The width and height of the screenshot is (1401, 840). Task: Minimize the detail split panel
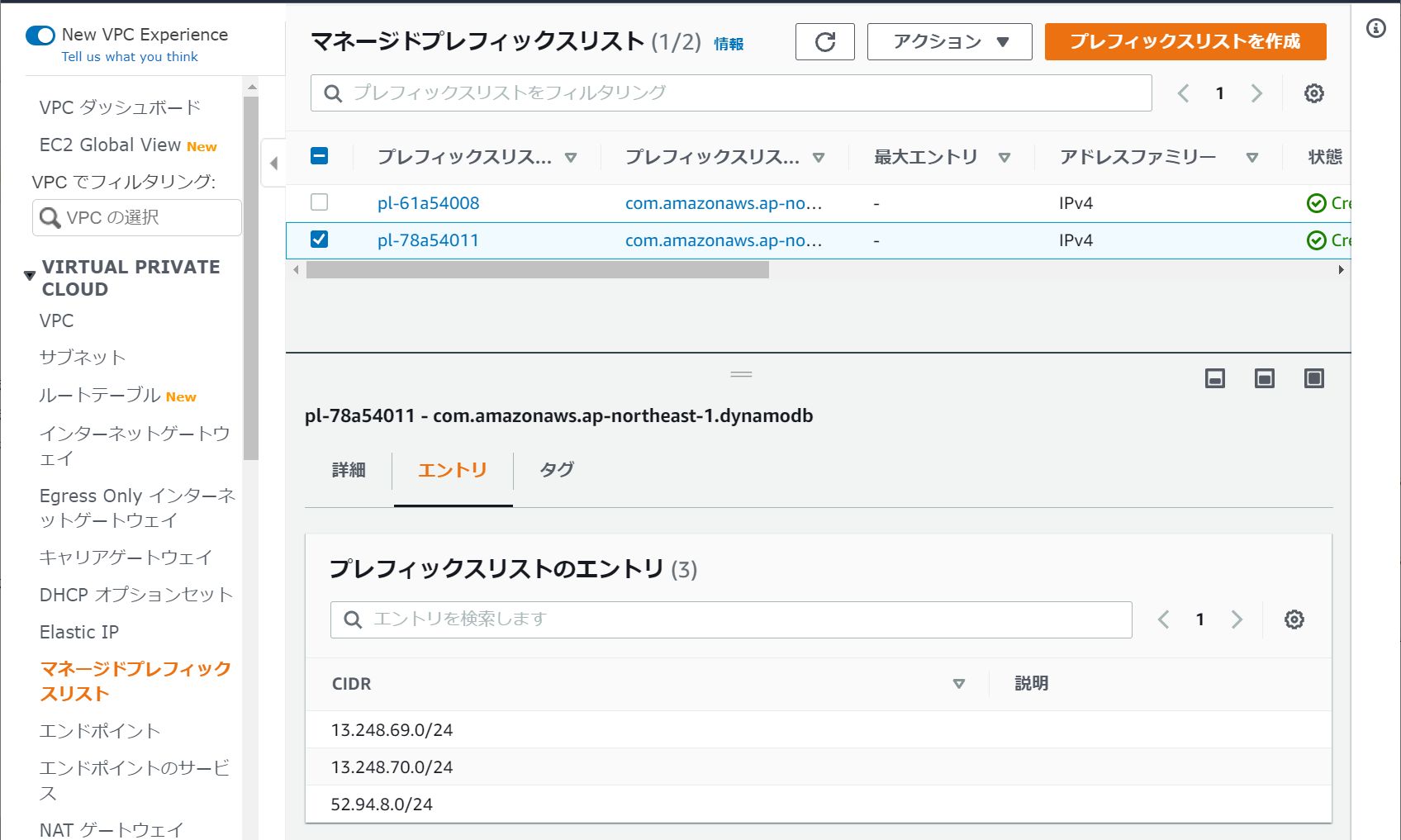pyautogui.click(x=1214, y=378)
